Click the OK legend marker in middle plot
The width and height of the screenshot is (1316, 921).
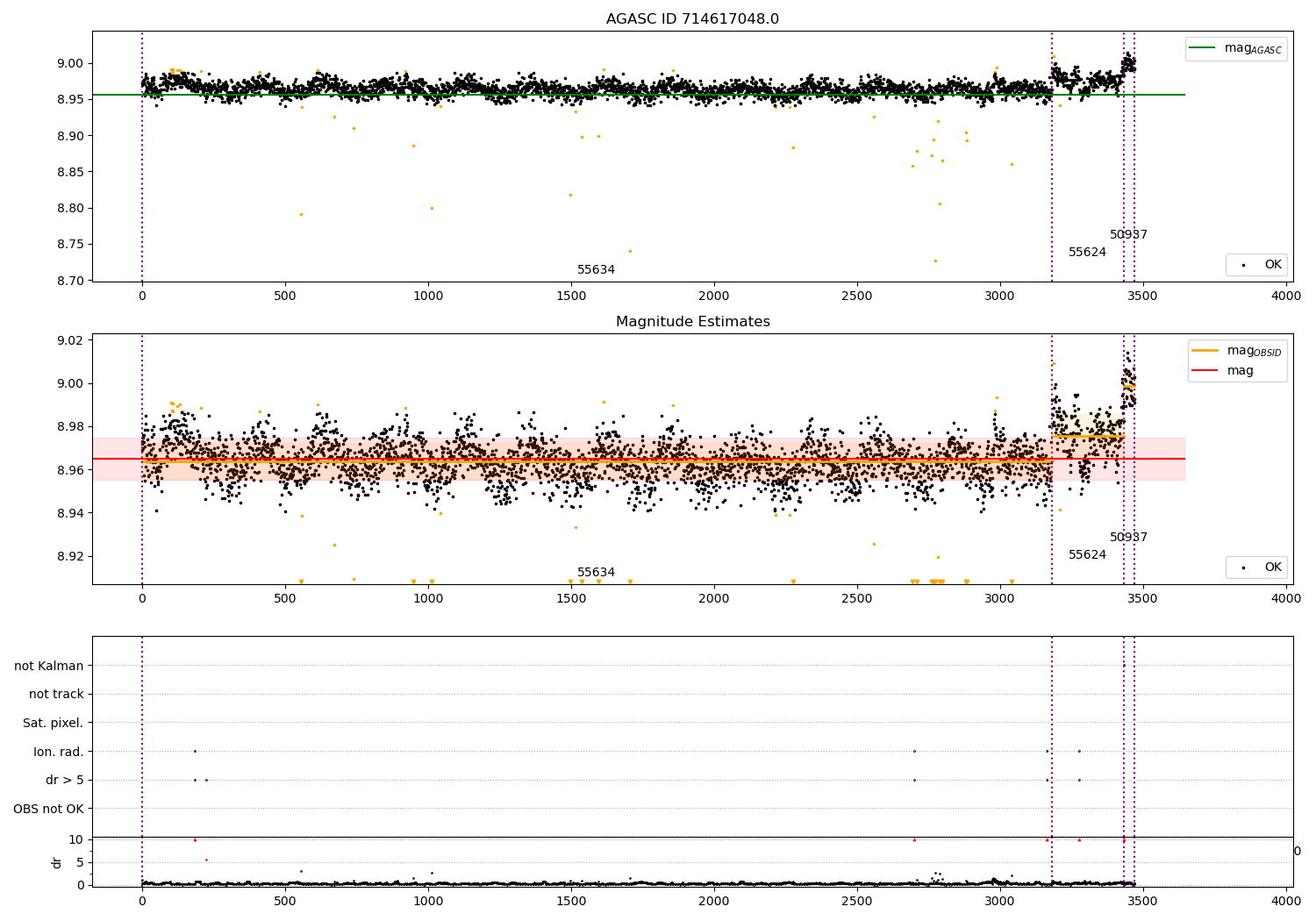pos(1243,568)
